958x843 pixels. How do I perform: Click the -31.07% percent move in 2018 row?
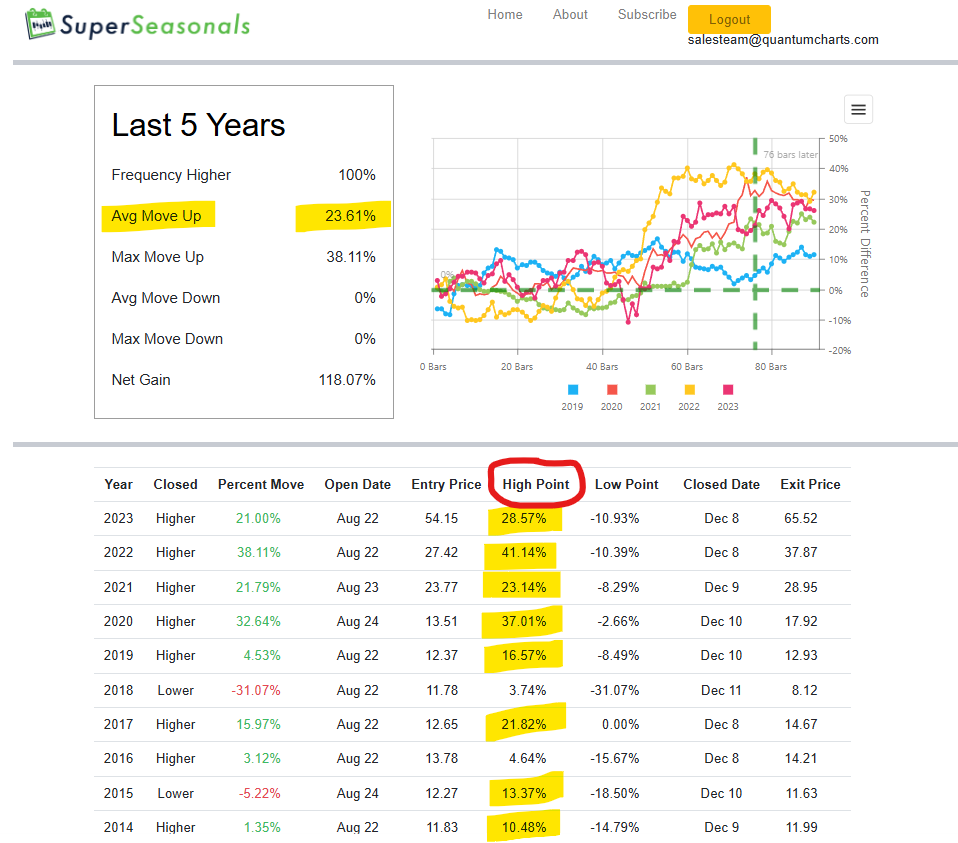tap(256, 690)
